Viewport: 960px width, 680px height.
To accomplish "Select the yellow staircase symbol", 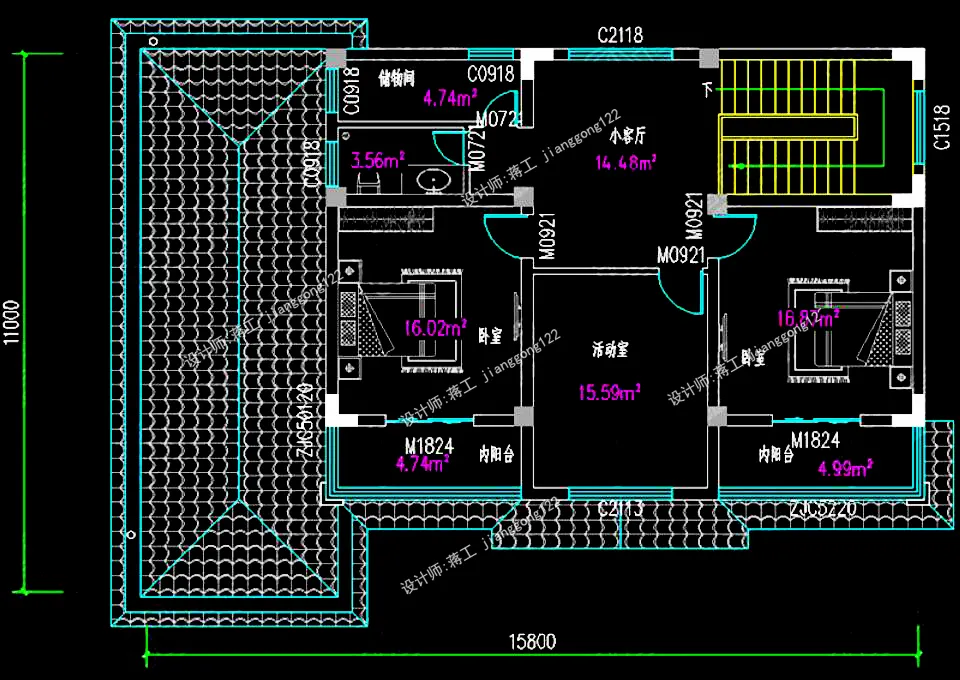I will coord(788,127).
